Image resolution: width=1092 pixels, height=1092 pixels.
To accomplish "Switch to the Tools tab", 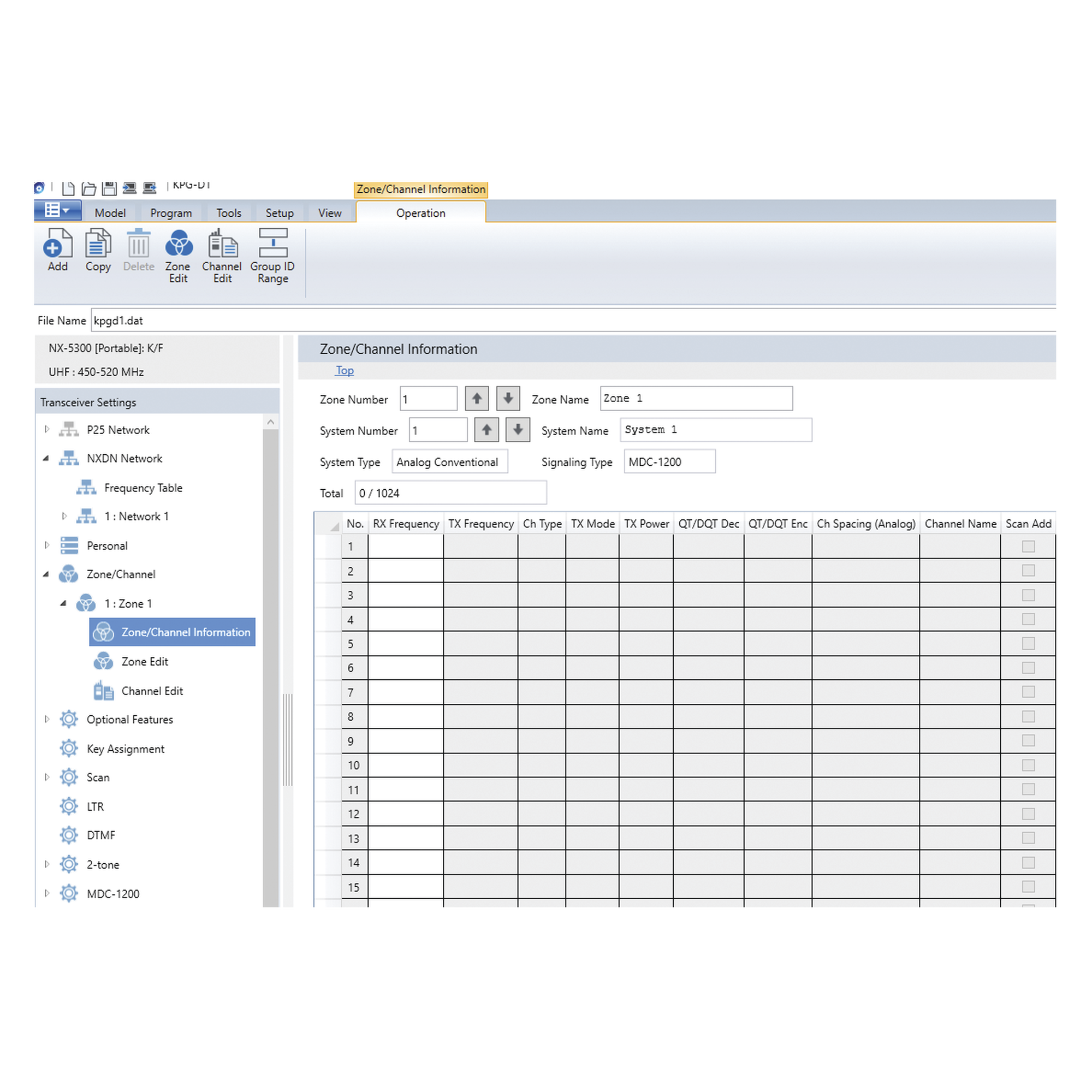I will (x=228, y=213).
